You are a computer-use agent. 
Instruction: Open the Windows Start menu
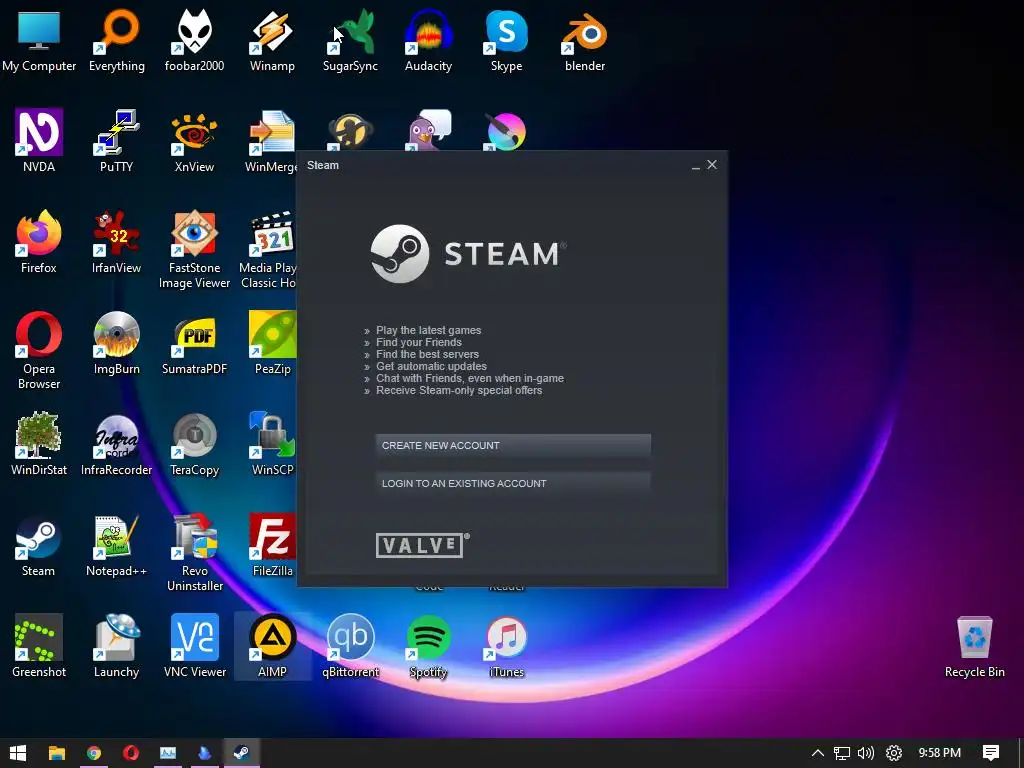[x=18, y=753]
